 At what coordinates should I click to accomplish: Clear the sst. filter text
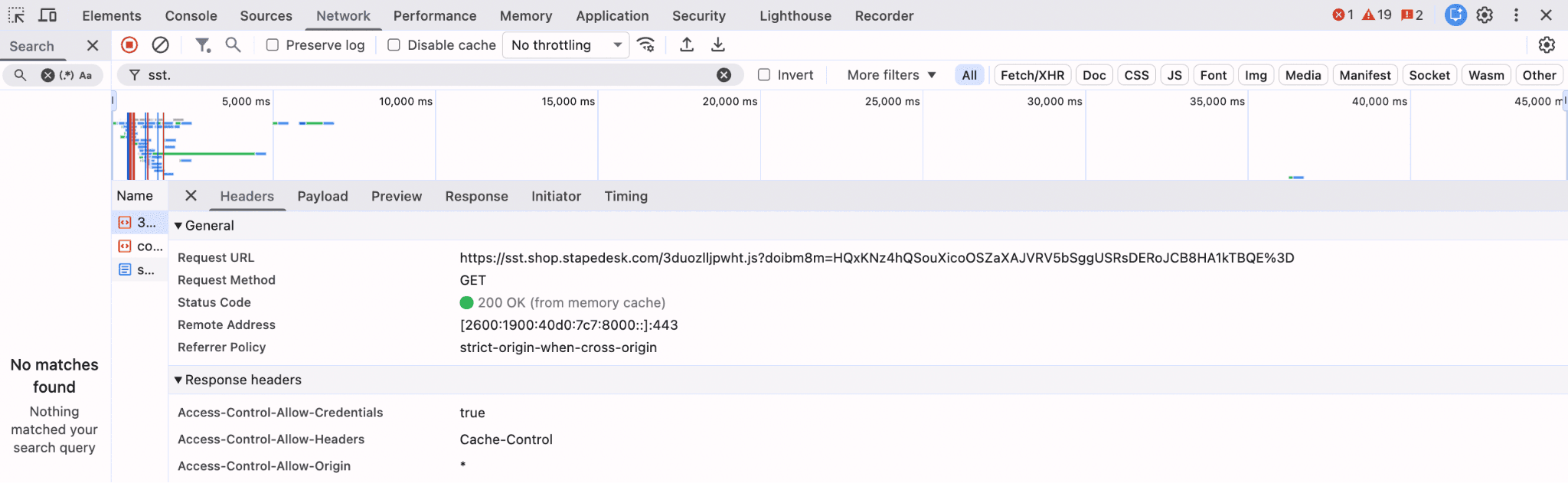click(724, 75)
